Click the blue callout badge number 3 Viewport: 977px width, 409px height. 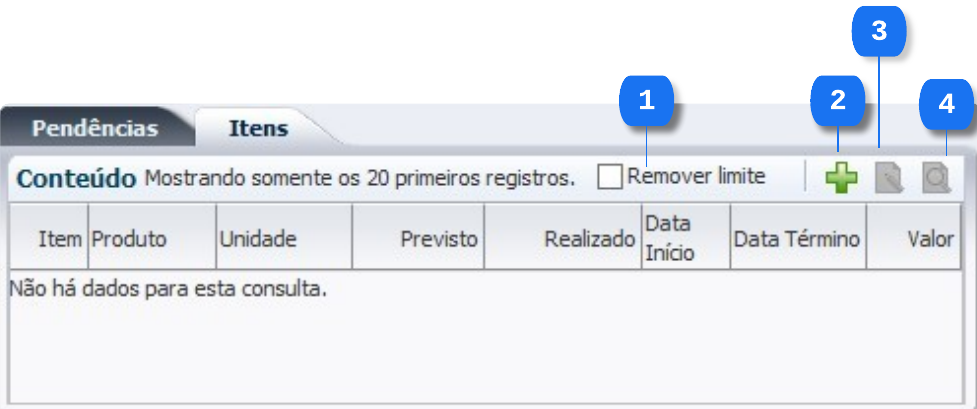pos(879,31)
